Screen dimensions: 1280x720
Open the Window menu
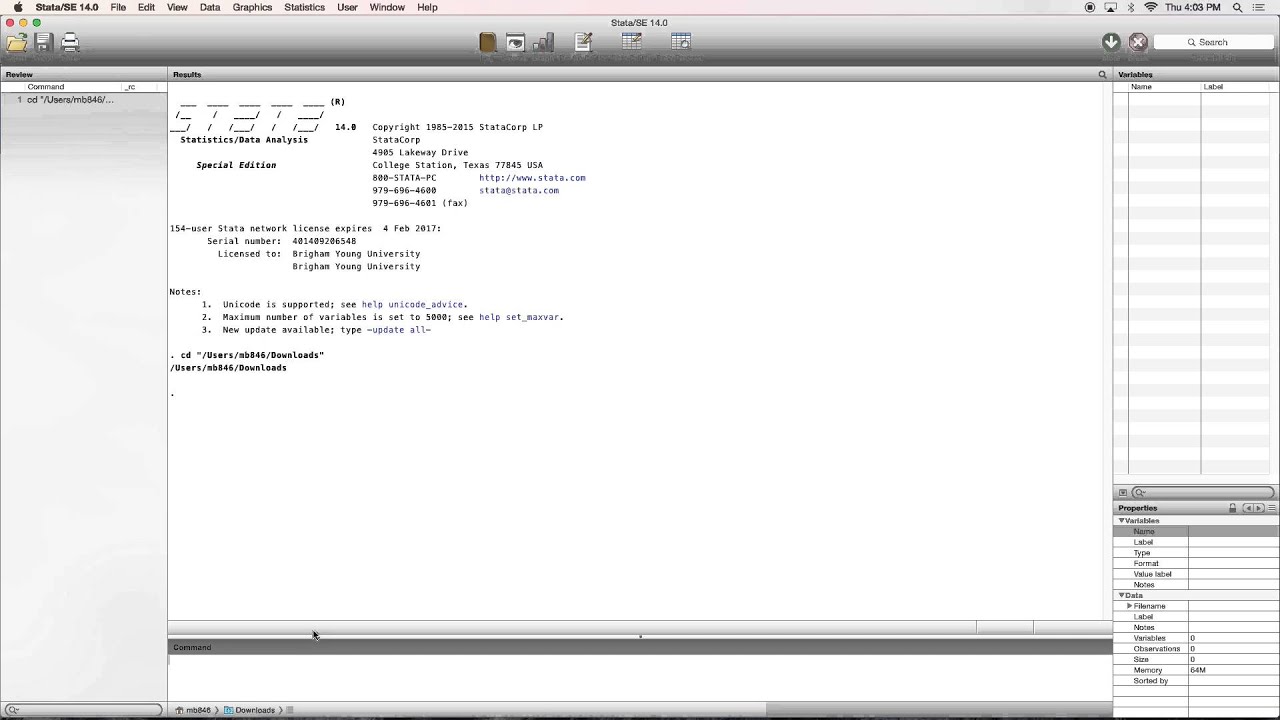(387, 7)
